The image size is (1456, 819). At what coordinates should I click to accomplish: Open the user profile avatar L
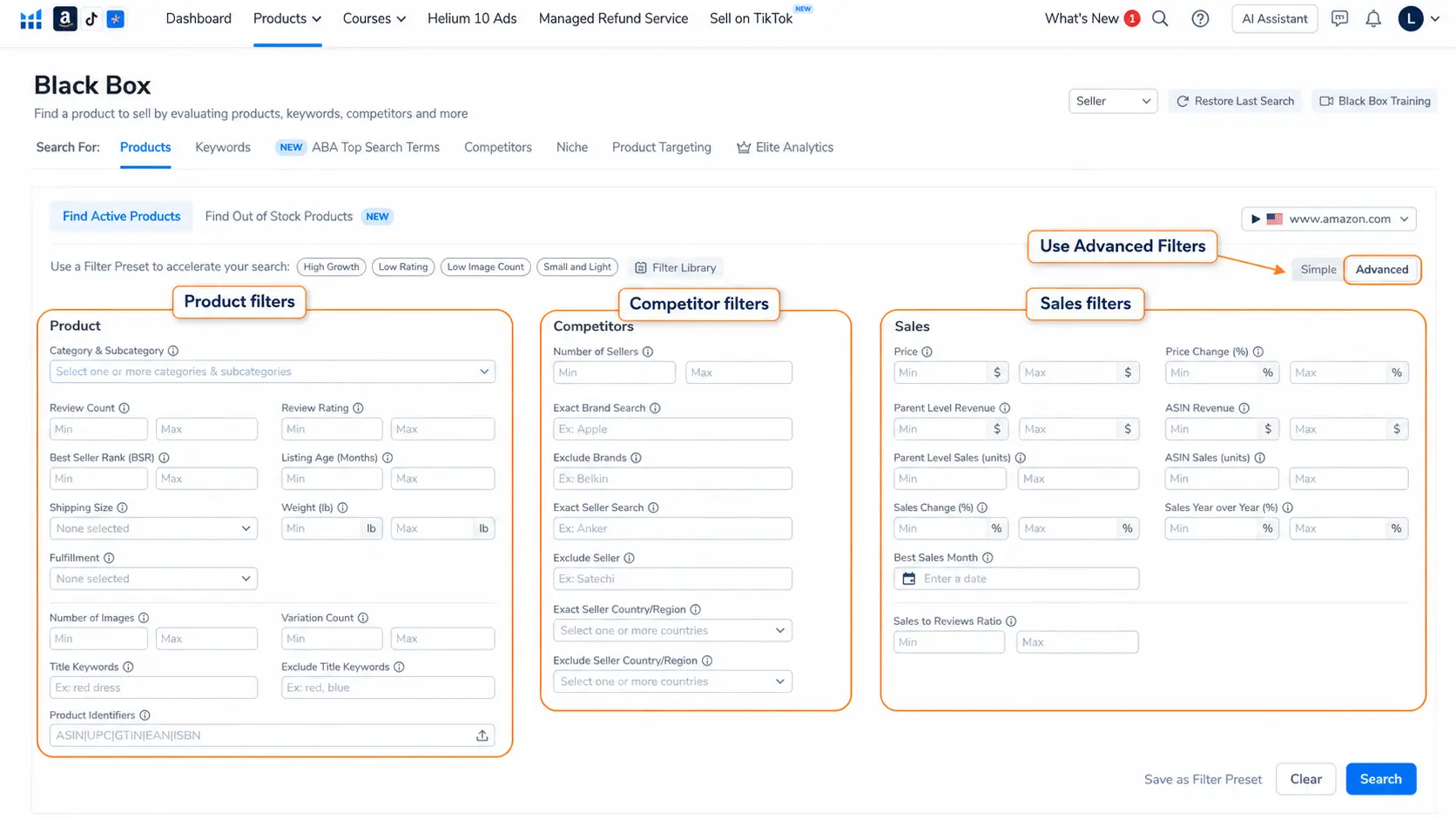coord(1410,18)
